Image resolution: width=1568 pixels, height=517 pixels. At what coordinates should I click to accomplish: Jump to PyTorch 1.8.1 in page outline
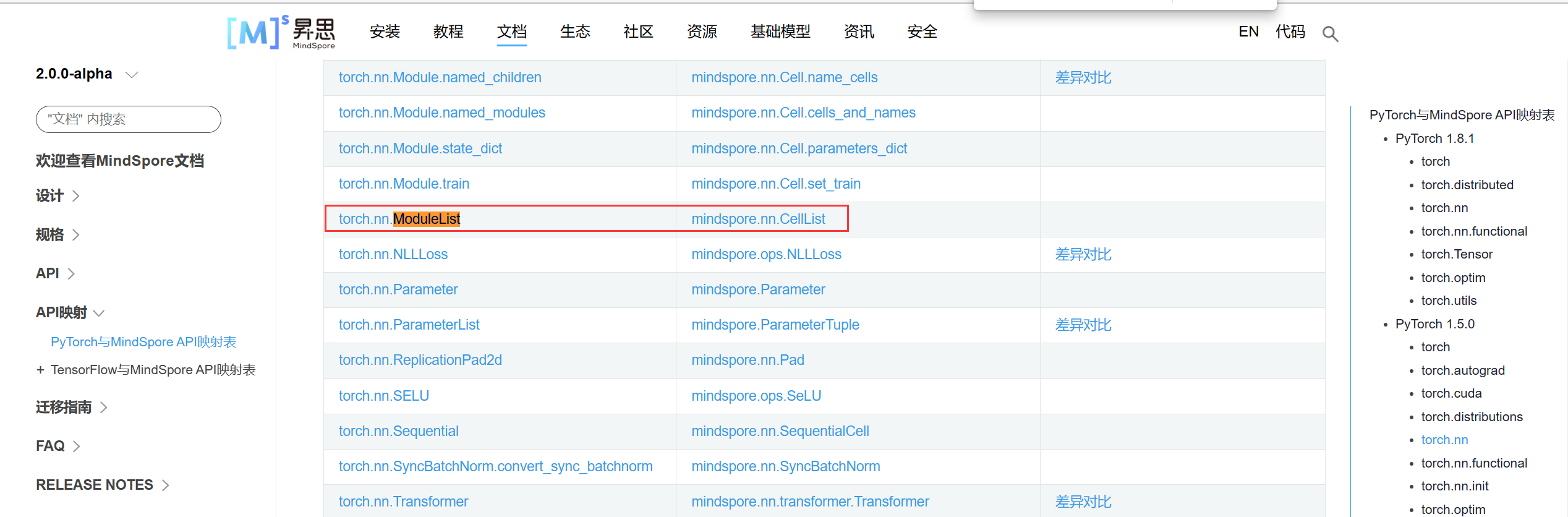1434,139
